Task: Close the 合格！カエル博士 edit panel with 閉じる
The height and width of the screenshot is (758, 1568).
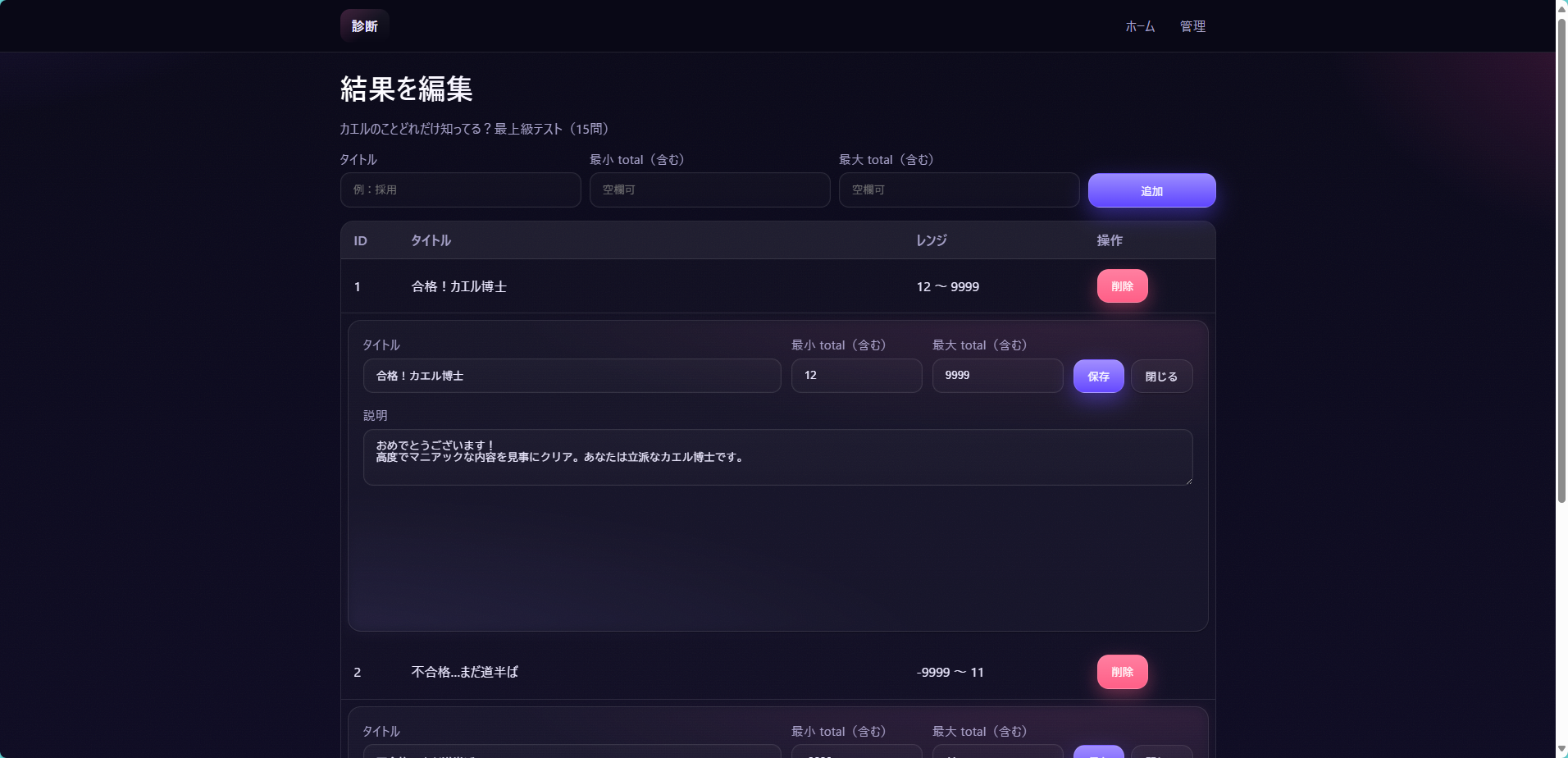Action: (1161, 377)
